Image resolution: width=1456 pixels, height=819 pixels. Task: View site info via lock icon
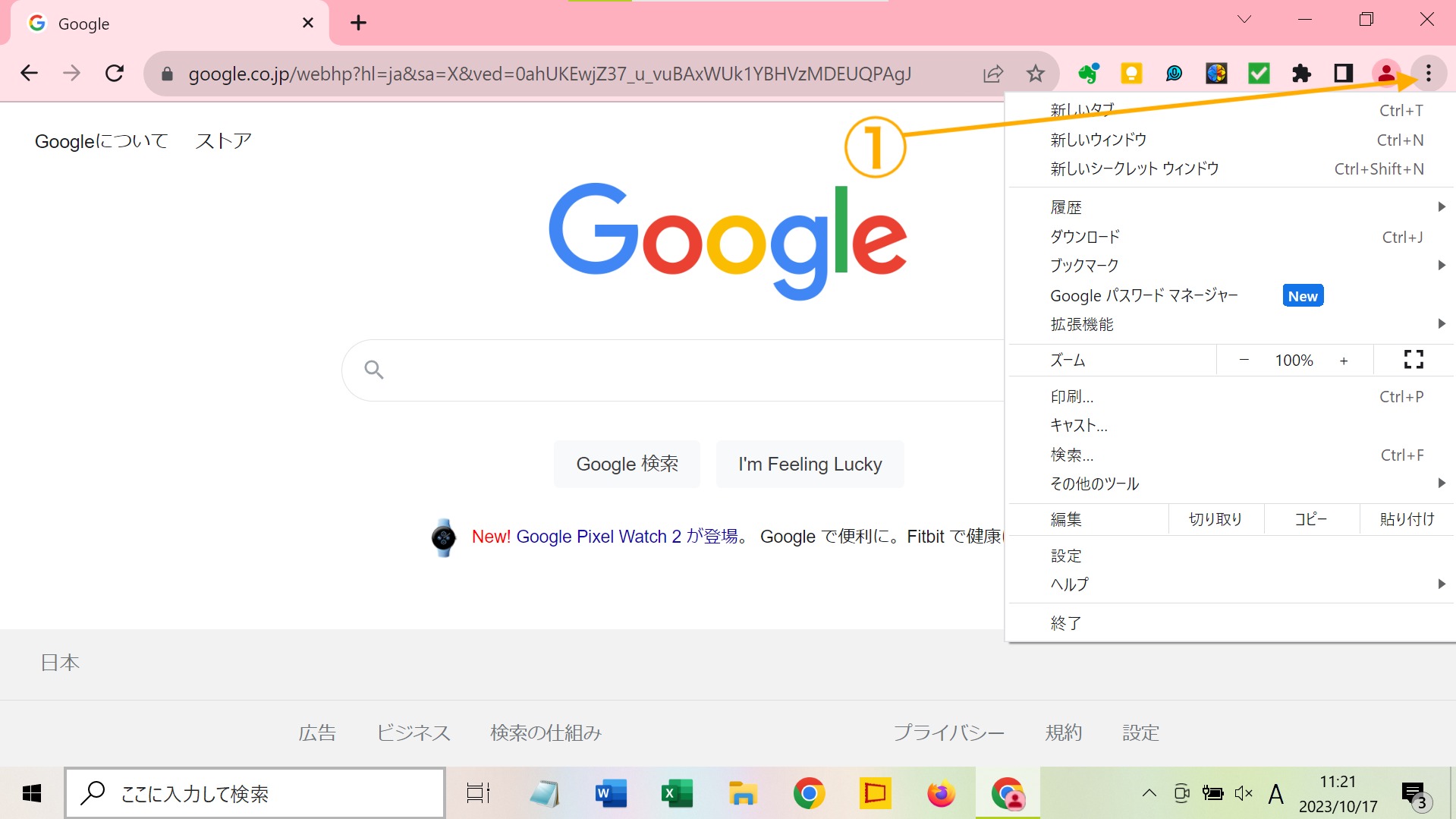click(168, 74)
